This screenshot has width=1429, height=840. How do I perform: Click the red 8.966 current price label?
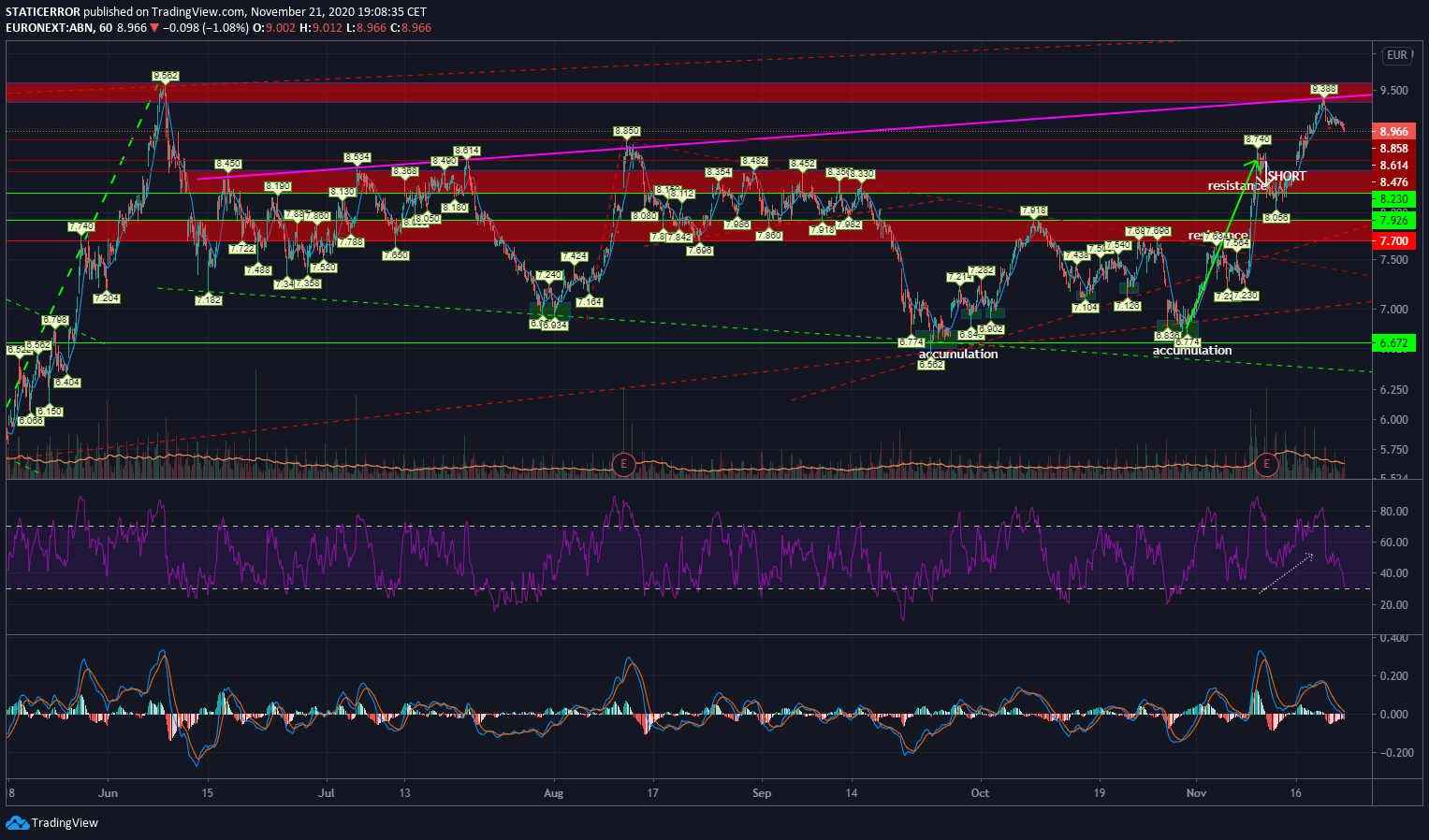1393,132
